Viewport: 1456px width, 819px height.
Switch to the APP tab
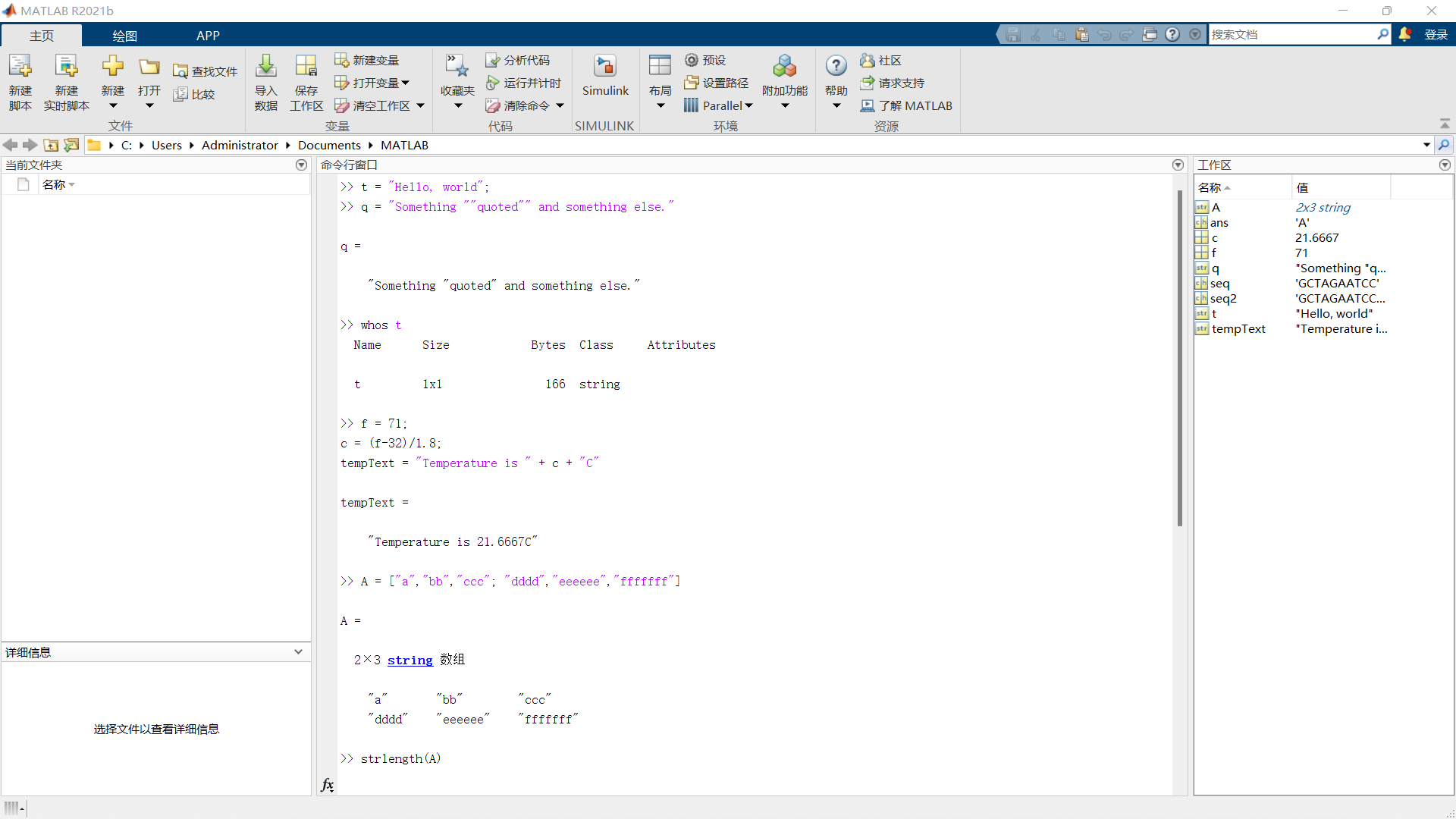click(208, 36)
